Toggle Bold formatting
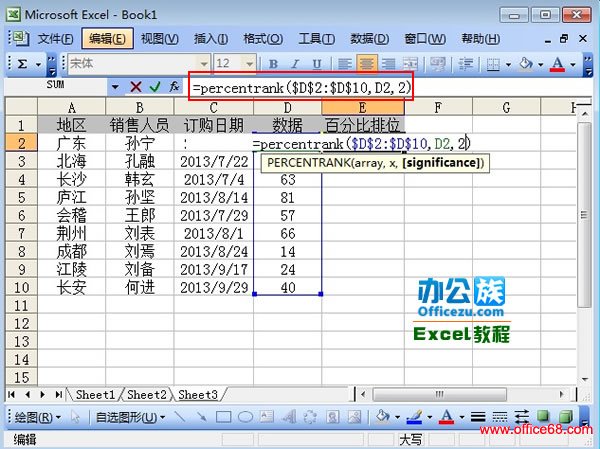This screenshot has height=449, width=600. point(273,64)
